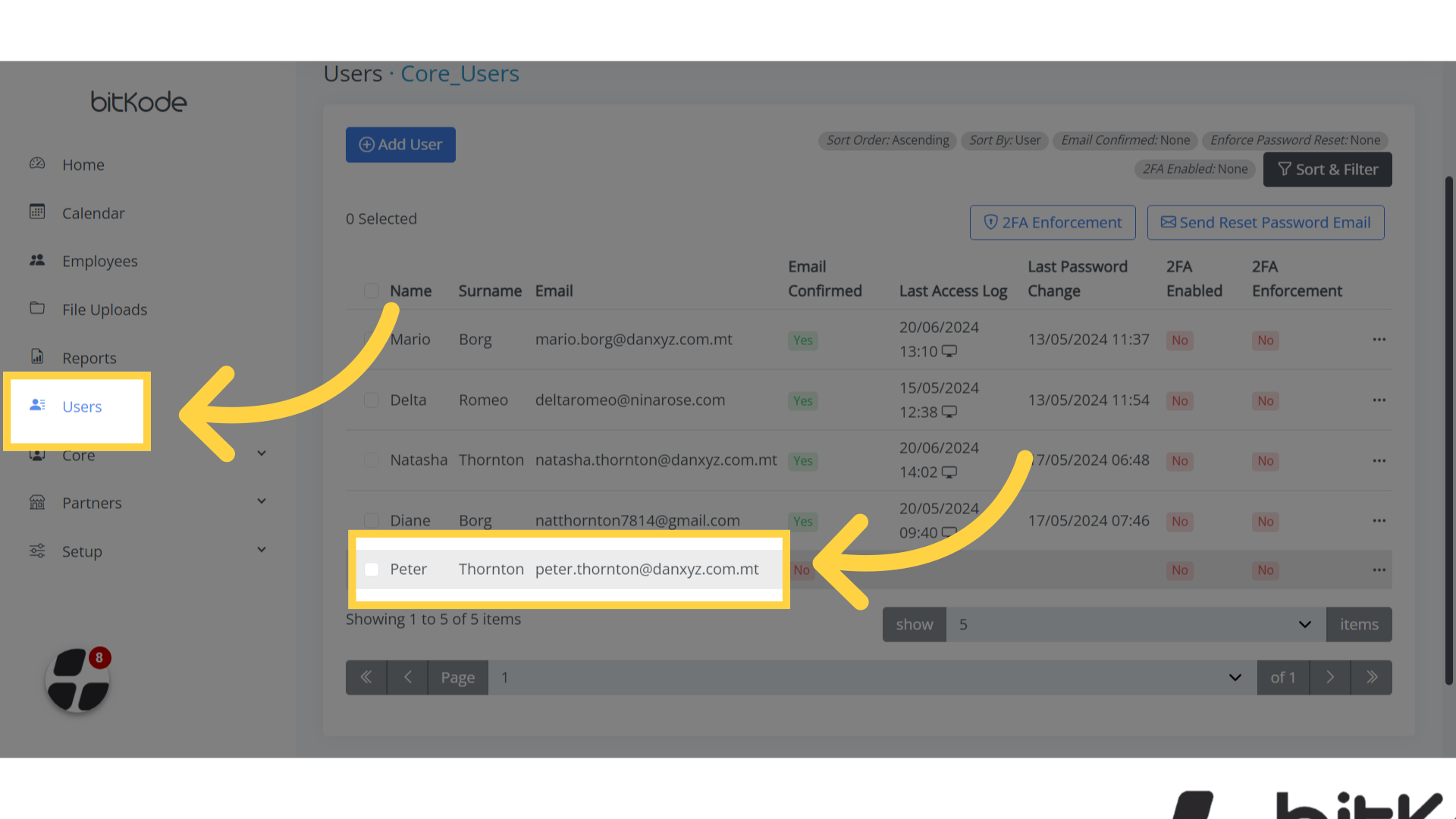Viewport: 1456px width, 819px height.
Task: Check Mario Borg's row checkbox
Action: click(372, 339)
